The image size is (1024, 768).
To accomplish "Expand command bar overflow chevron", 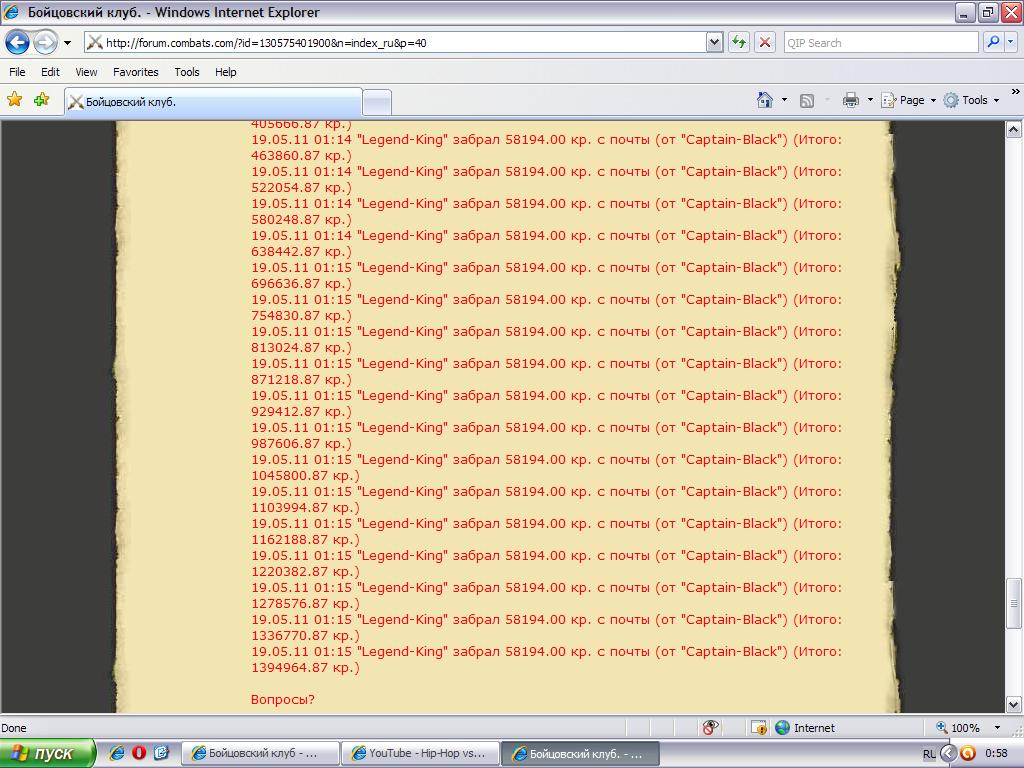I will click(x=1016, y=92).
